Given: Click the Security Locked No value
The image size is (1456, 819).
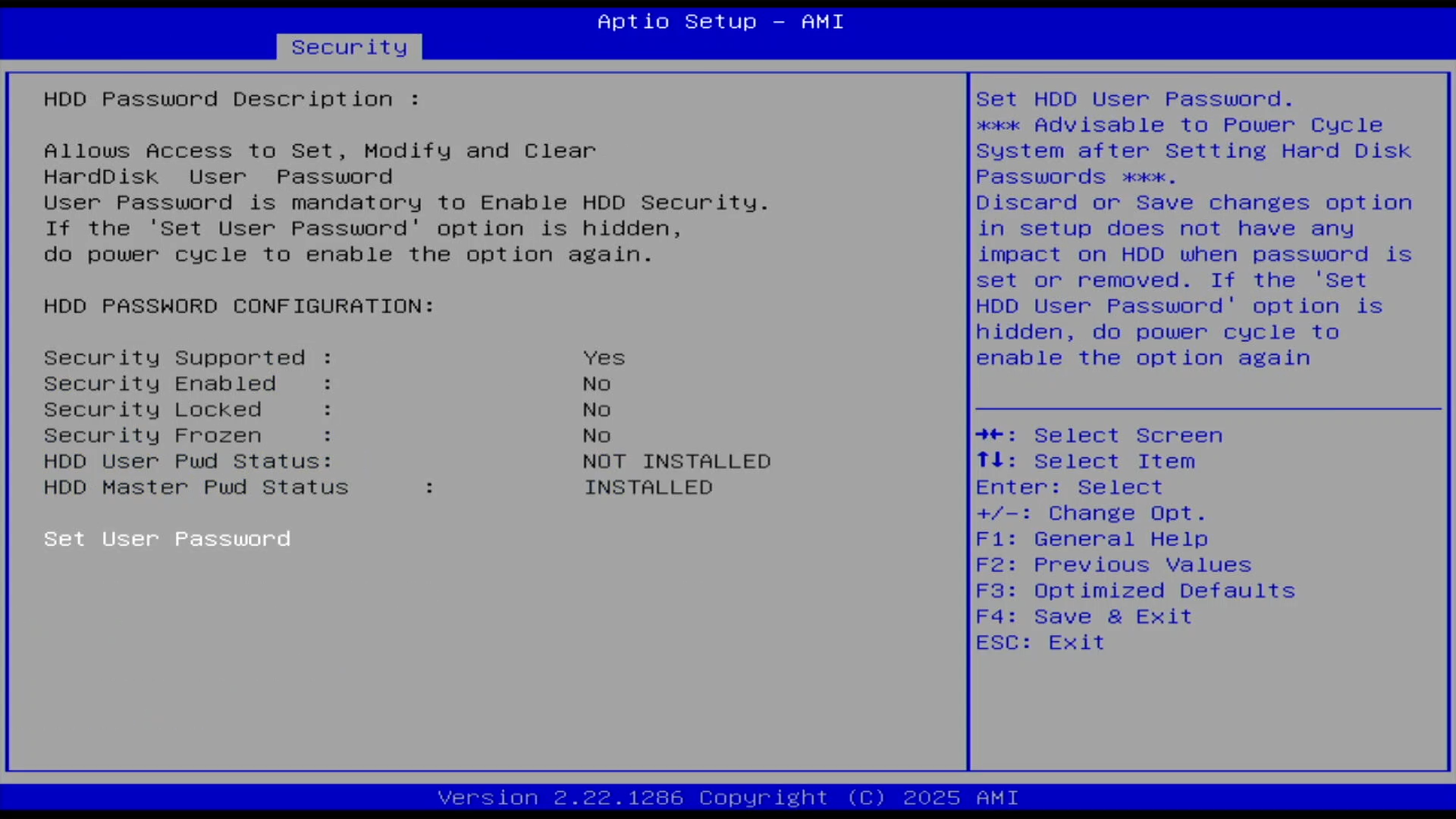Looking at the screenshot, I should coord(597,409).
